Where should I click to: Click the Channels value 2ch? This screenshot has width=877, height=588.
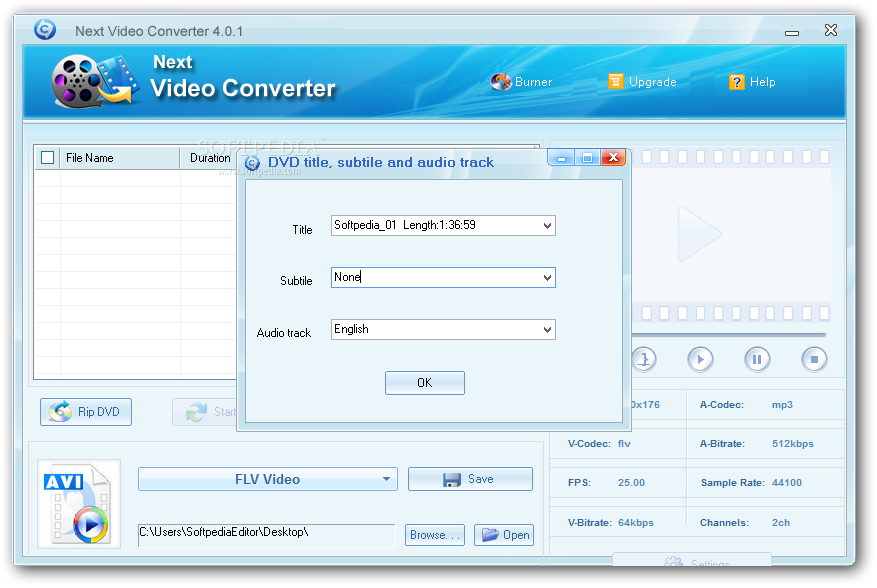(781, 523)
